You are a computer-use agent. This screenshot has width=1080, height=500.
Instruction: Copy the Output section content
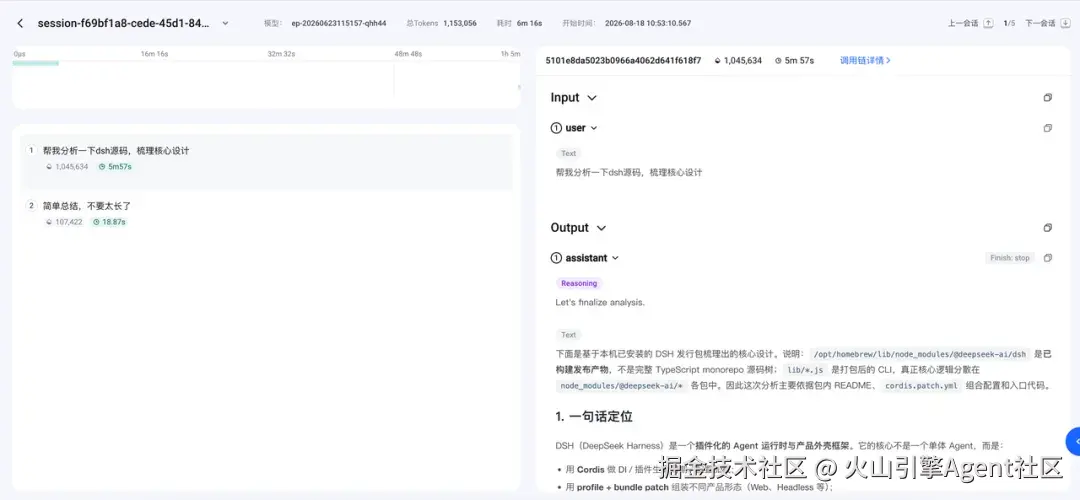1048,228
